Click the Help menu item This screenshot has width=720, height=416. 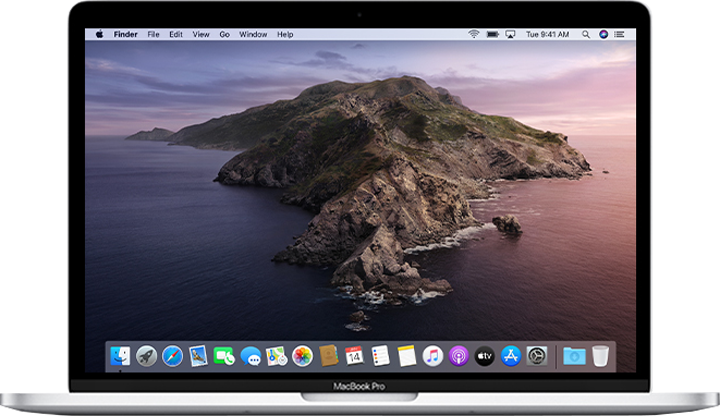(285, 34)
